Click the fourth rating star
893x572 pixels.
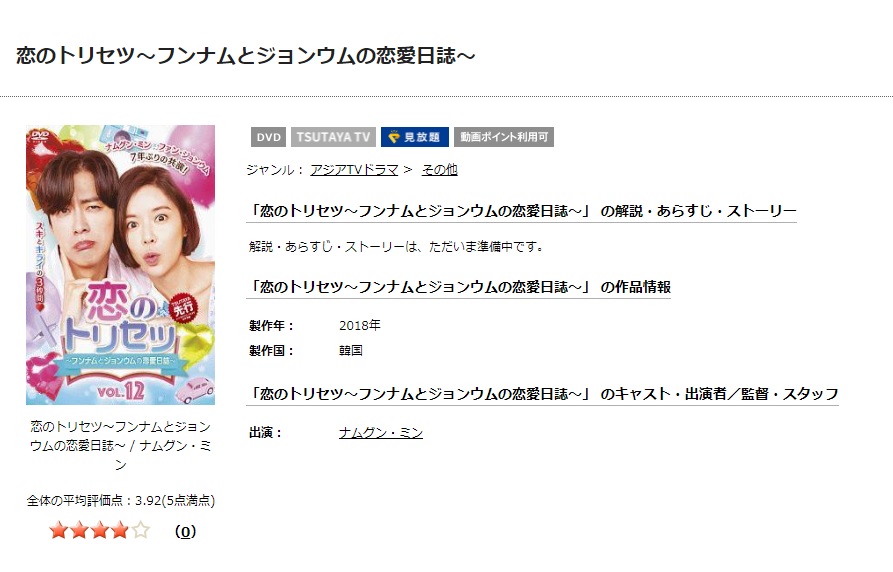click(120, 531)
